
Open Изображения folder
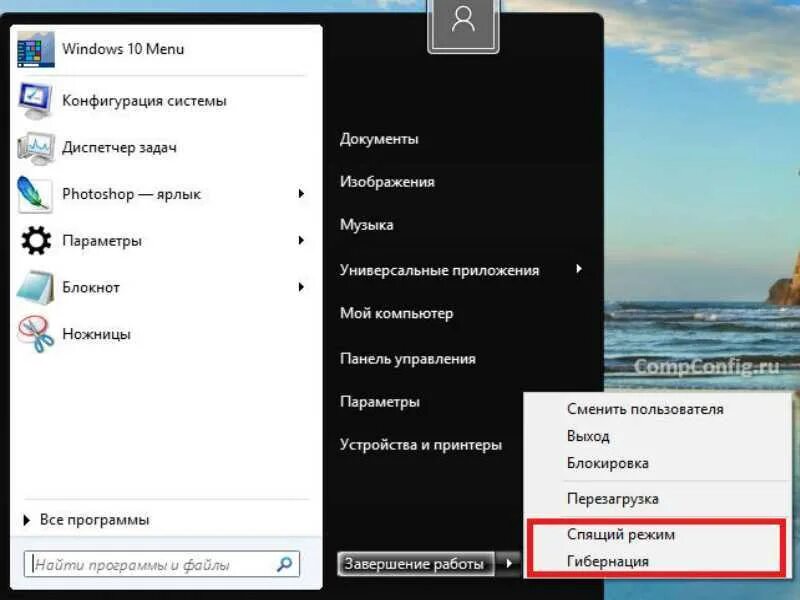click(x=387, y=182)
